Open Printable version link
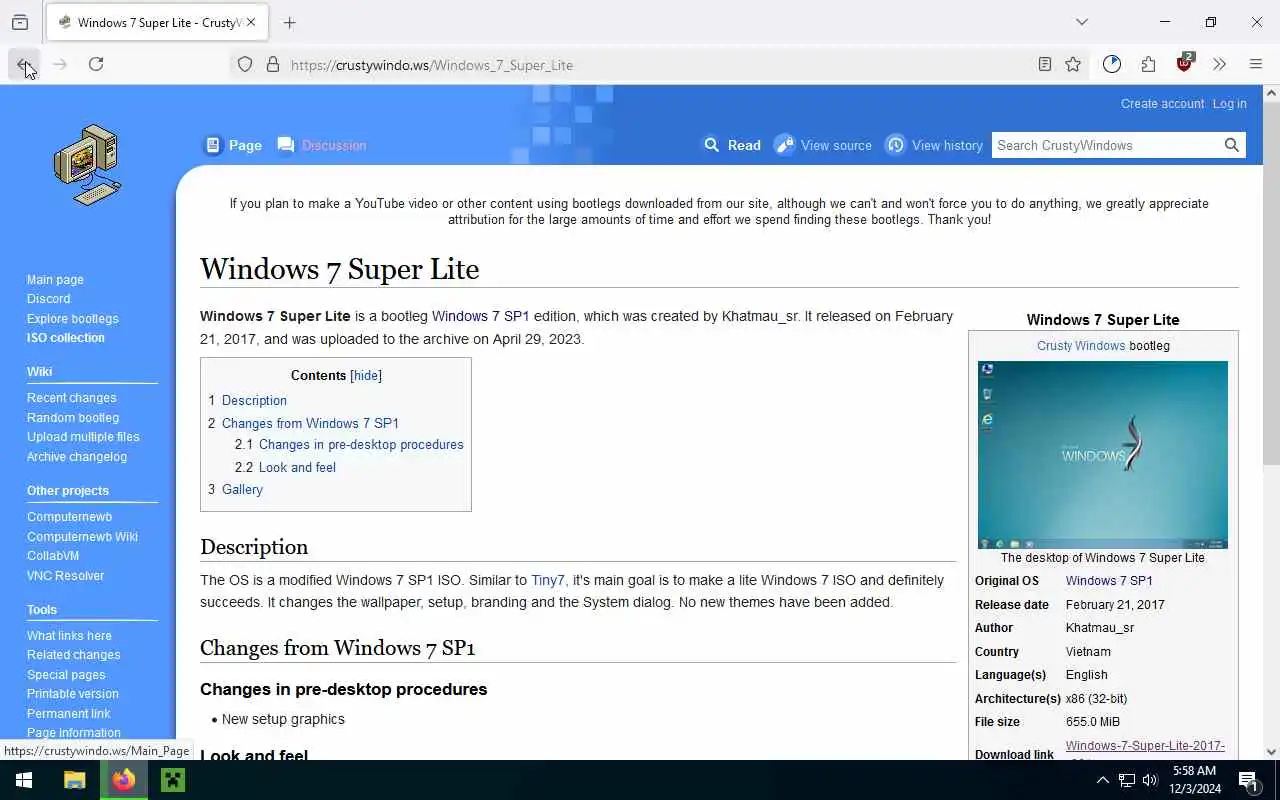The width and height of the screenshot is (1280, 800). pyautogui.click(x=72, y=694)
